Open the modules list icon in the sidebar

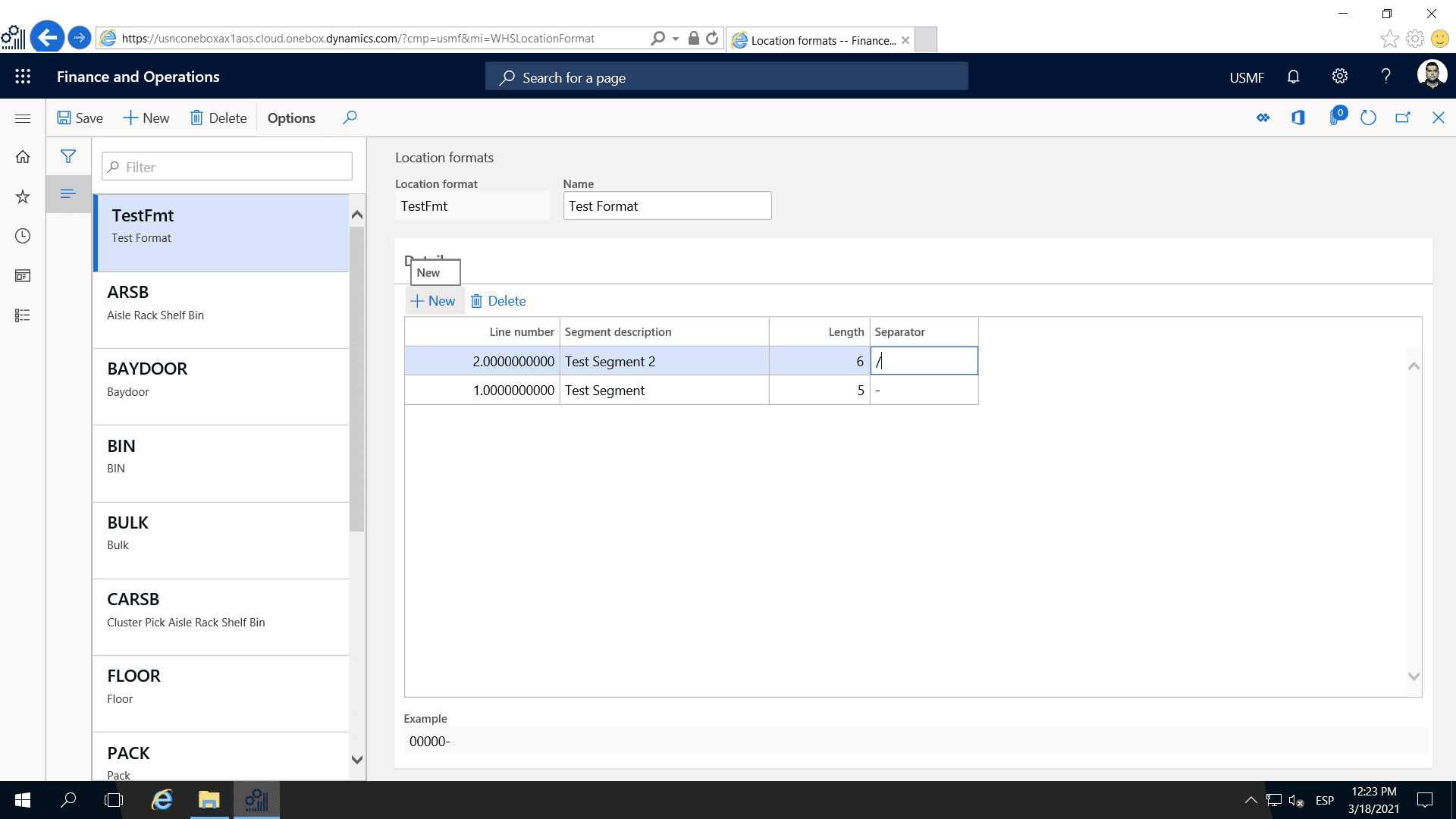23,315
